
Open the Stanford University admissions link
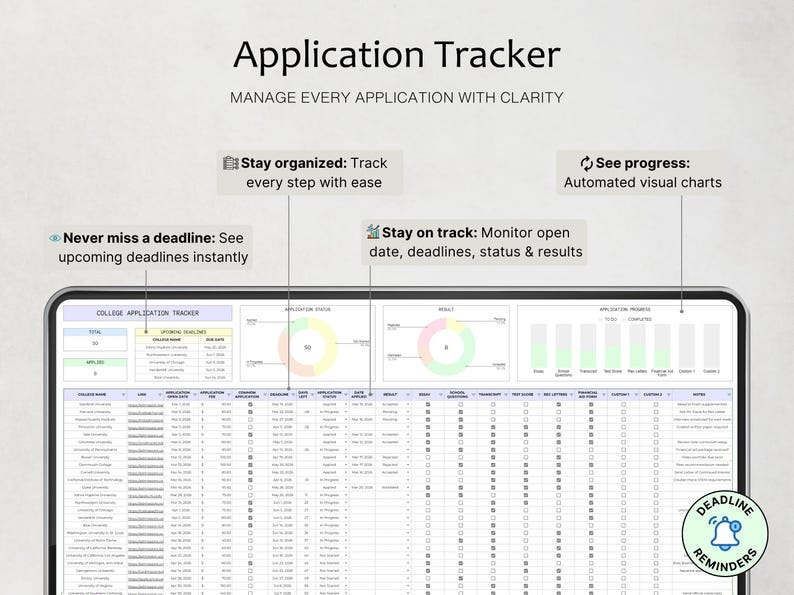click(146, 405)
